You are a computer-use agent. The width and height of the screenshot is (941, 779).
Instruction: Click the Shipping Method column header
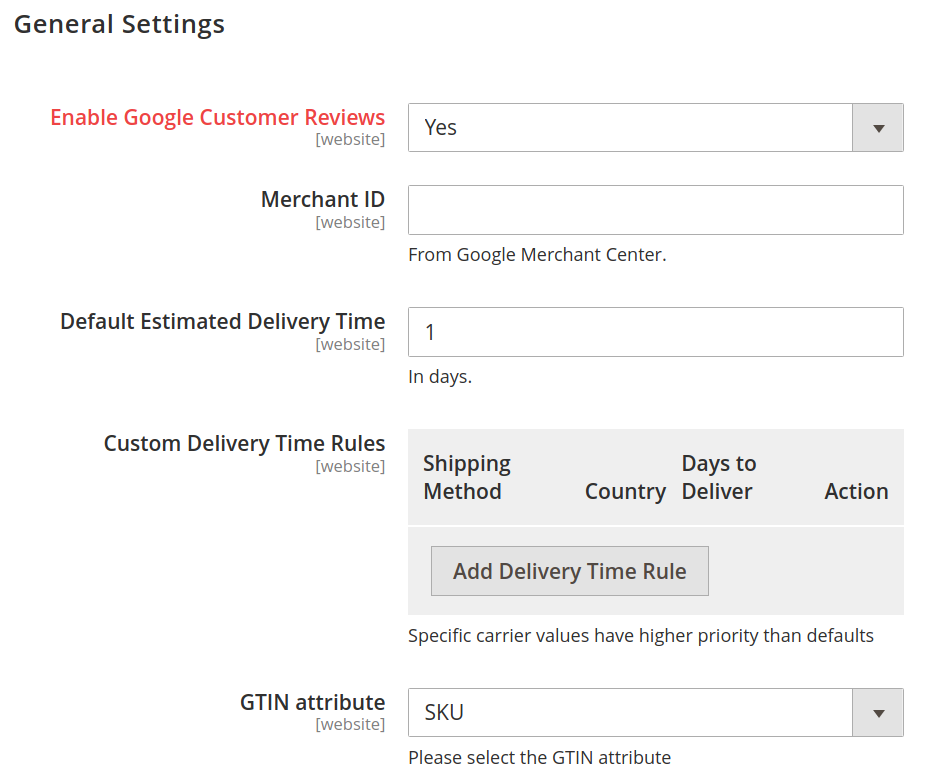tap(467, 477)
